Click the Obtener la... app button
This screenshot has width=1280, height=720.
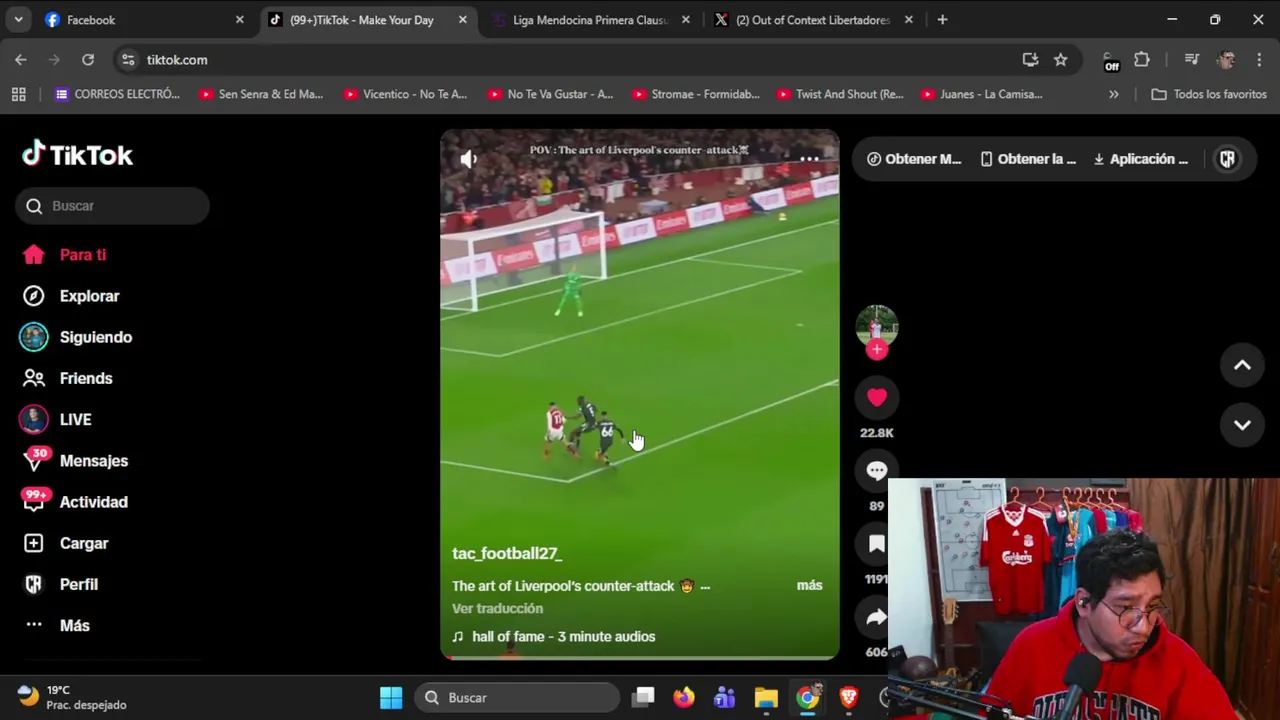pyautogui.click(x=1028, y=159)
